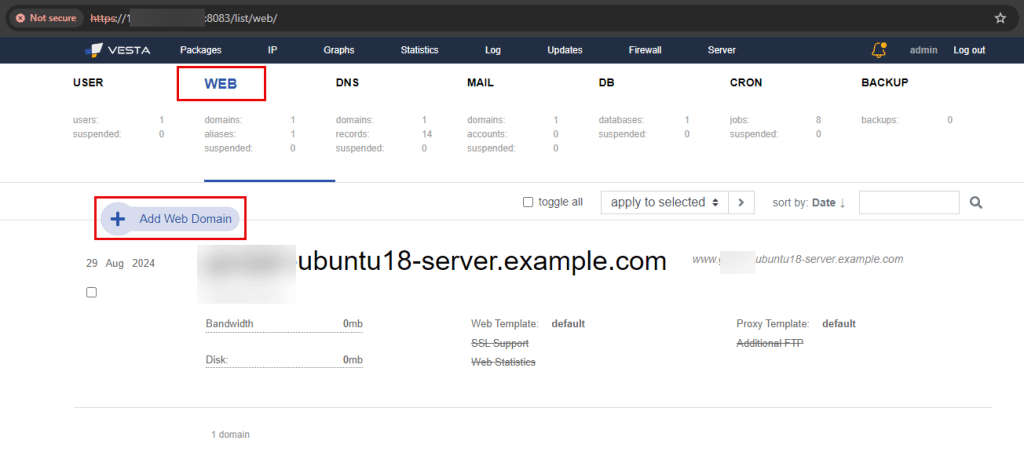This screenshot has width=1024, height=452.
Task: Click the Add Web Domain button
Action: coord(184,219)
